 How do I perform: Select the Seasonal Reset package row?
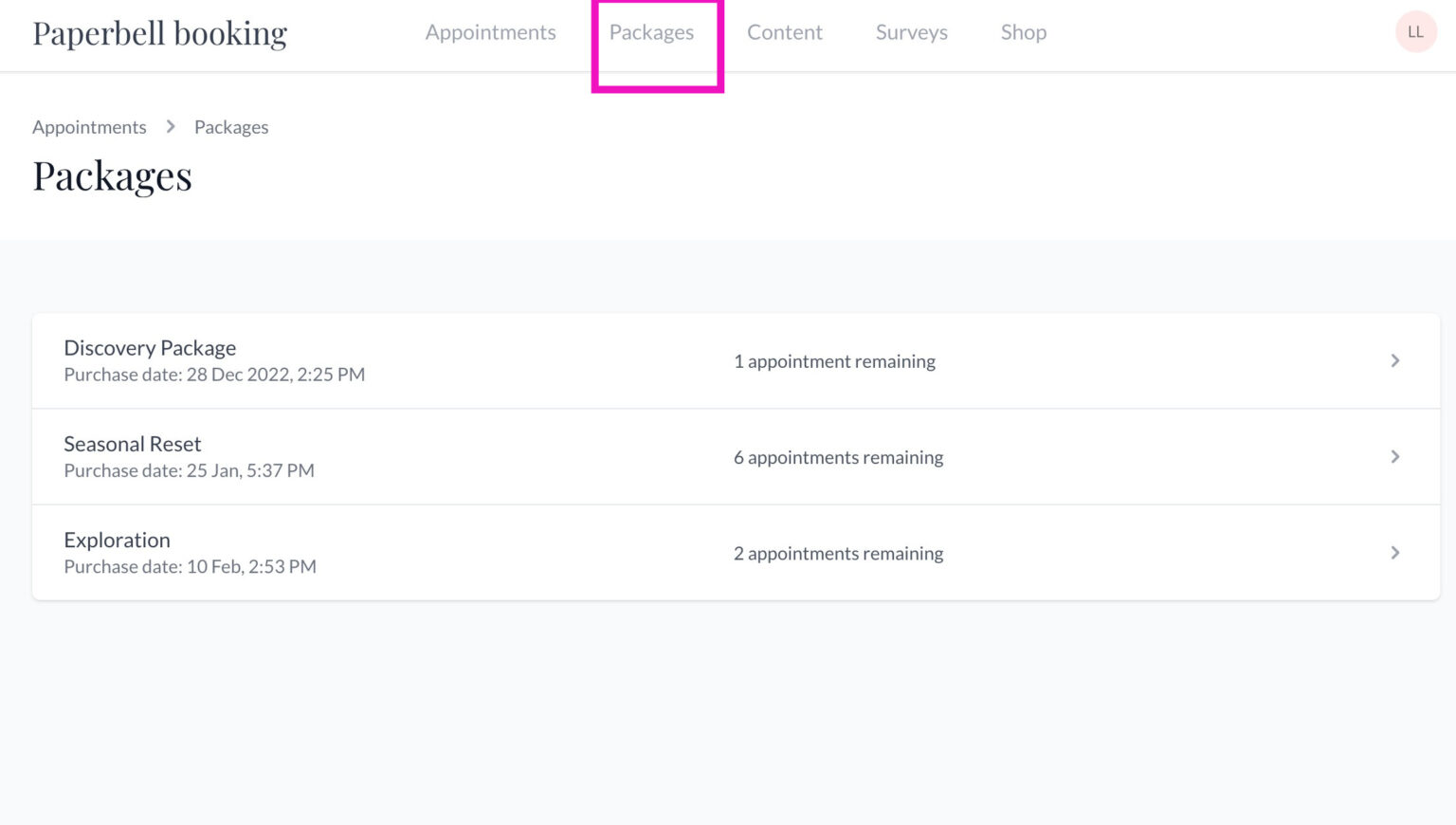tap(132, 443)
